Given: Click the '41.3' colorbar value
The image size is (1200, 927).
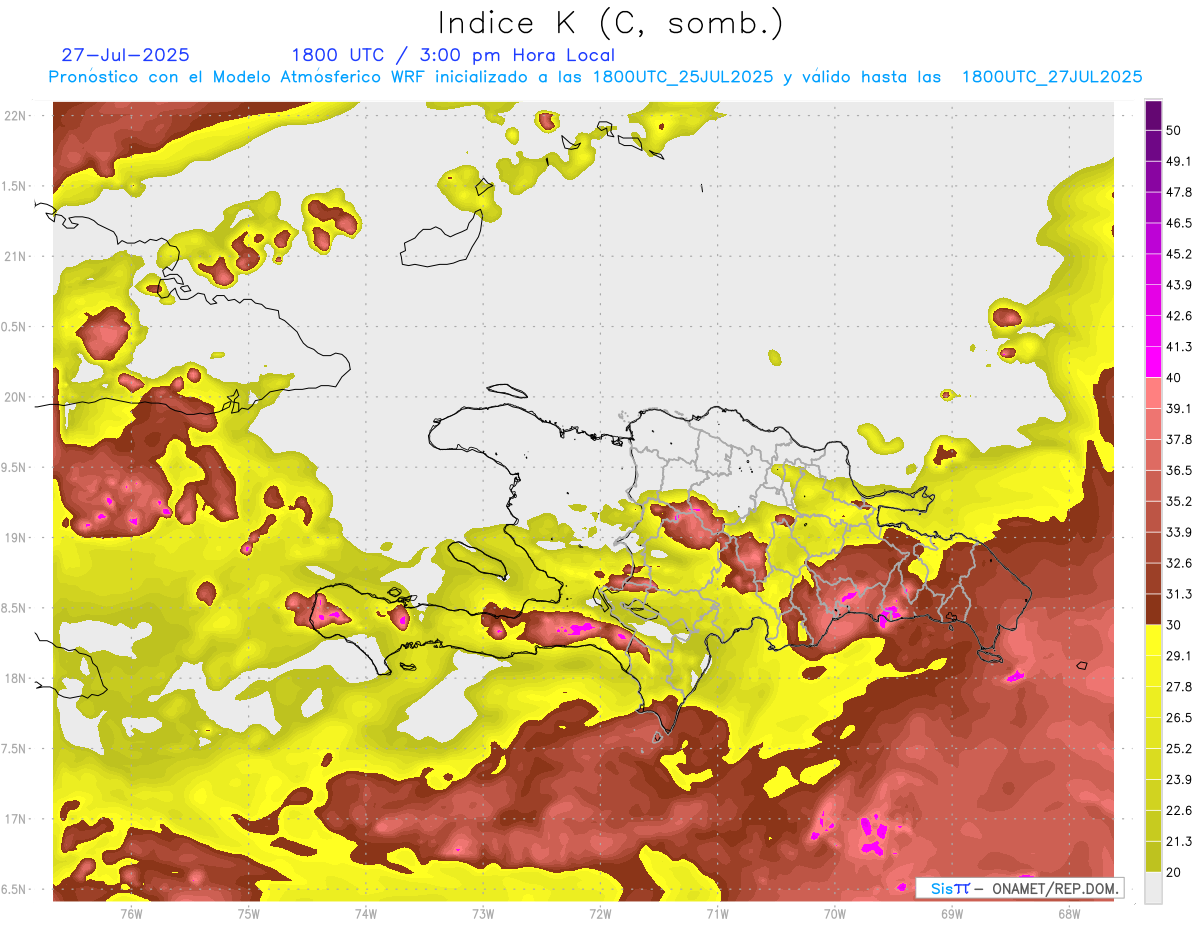Looking at the screenshot, I should [1179, 347].
